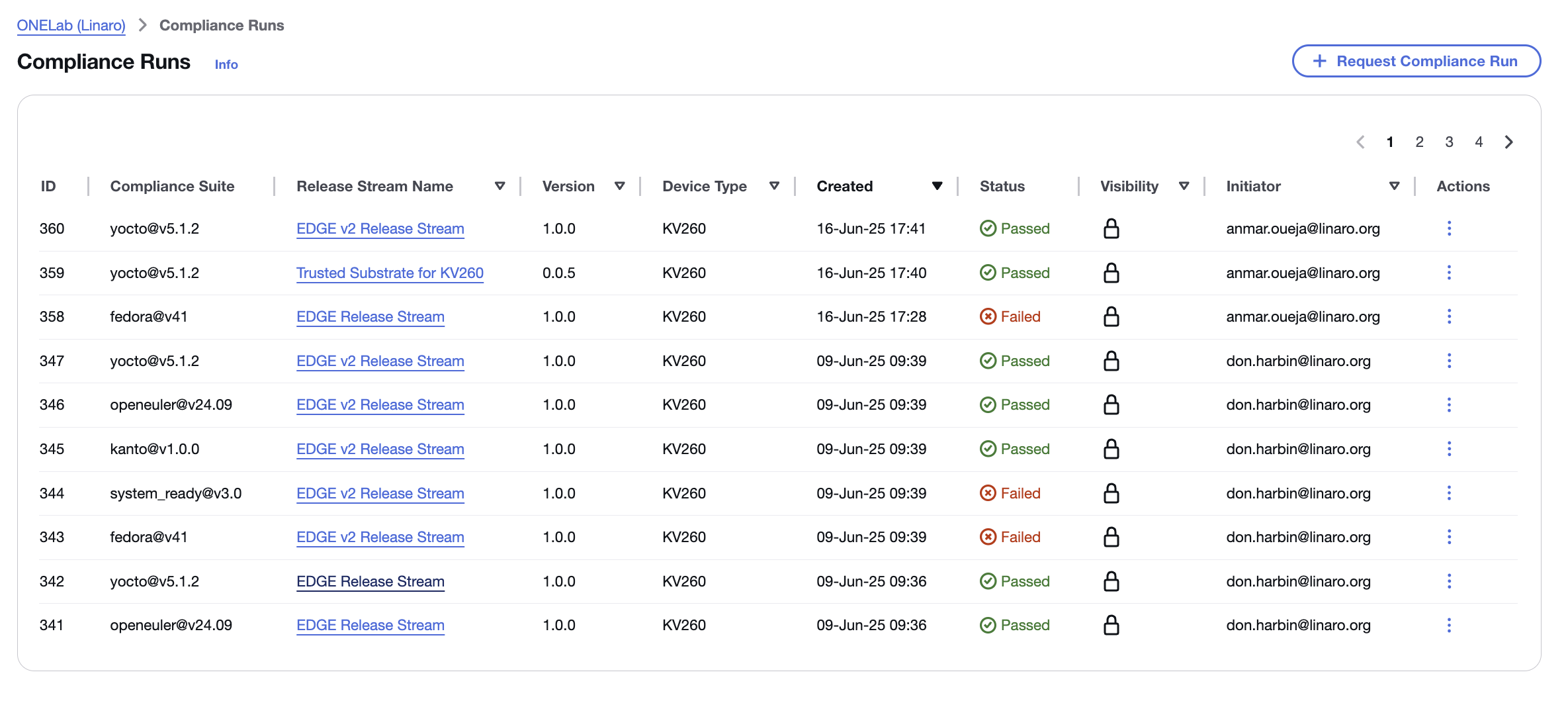
Task: Go to page 2 of compliance runs
Action: (1420, 142)
